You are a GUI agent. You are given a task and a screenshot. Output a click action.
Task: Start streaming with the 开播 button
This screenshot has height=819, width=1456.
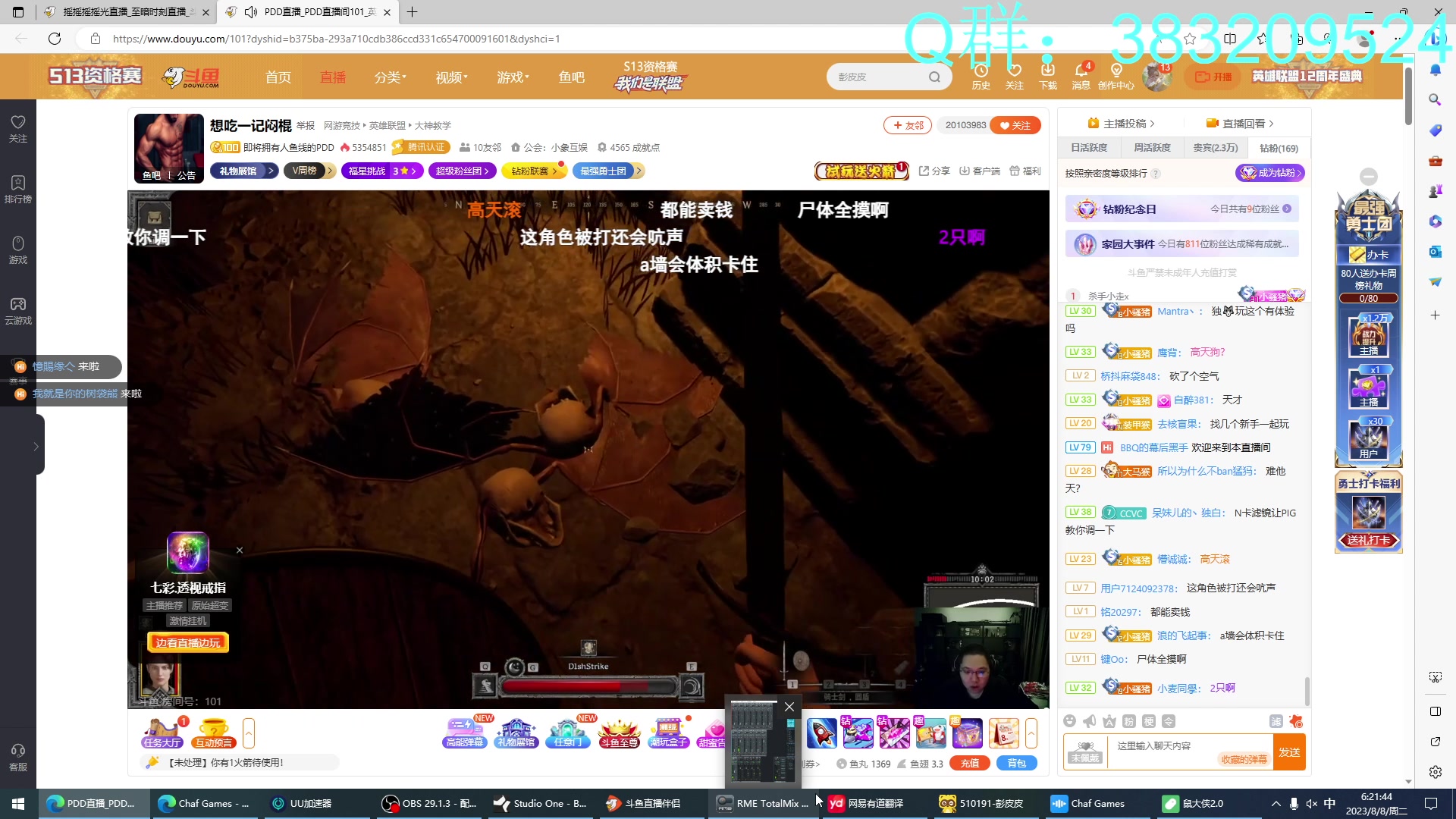point(1213,77)
